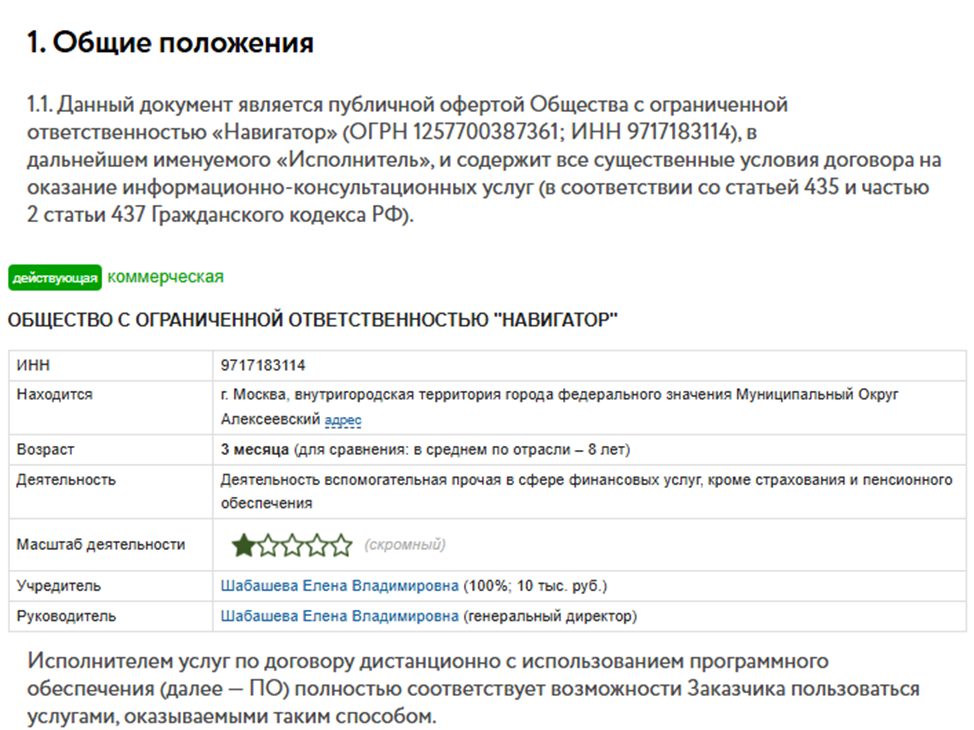Open the green "коммерческая" link

pos(165,277)
